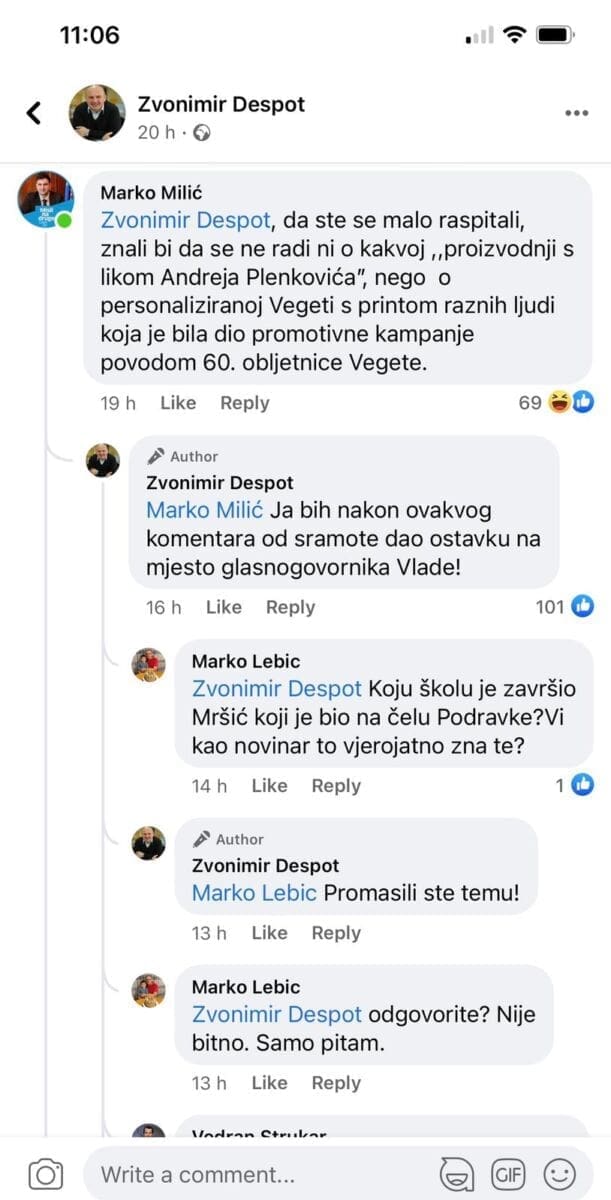This screenshot has width=611, height=1200.
Task: Open the Marko Milić mention link in Despot's reply
Action: 204,510
